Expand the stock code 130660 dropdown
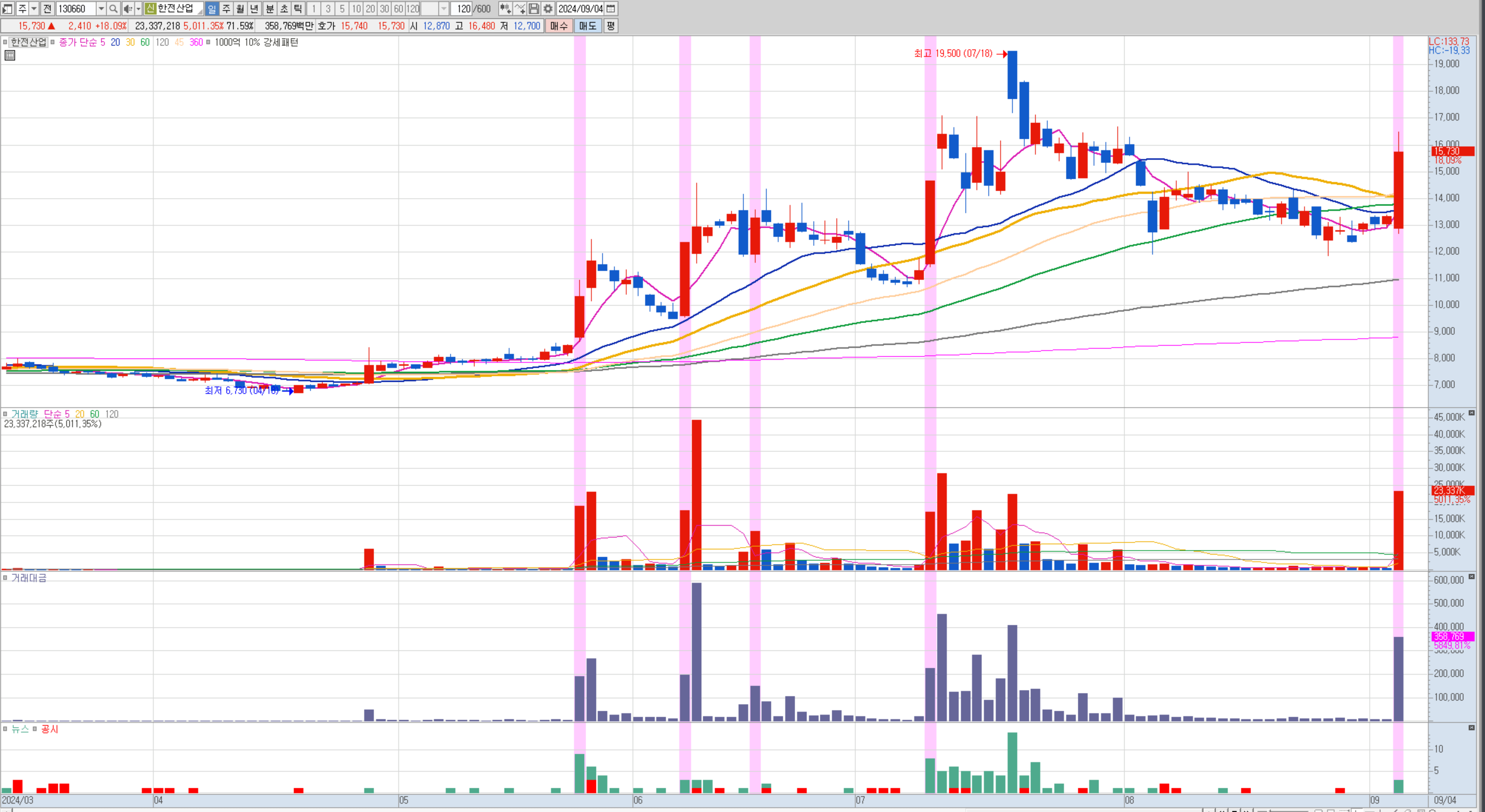Viewport: 1485px width, 812px height. pyautogui.click(x=101, y=9)
